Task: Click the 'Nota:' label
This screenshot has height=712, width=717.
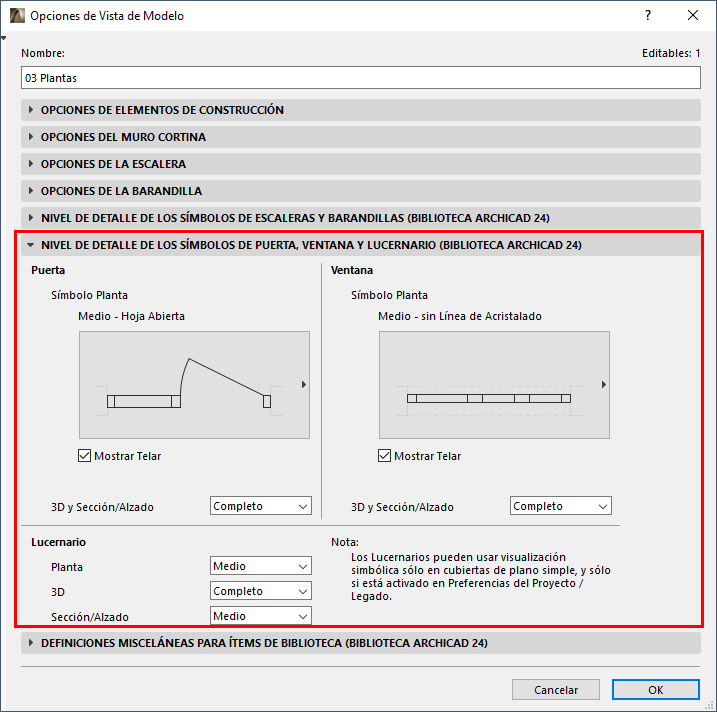Action: [345, 542]
